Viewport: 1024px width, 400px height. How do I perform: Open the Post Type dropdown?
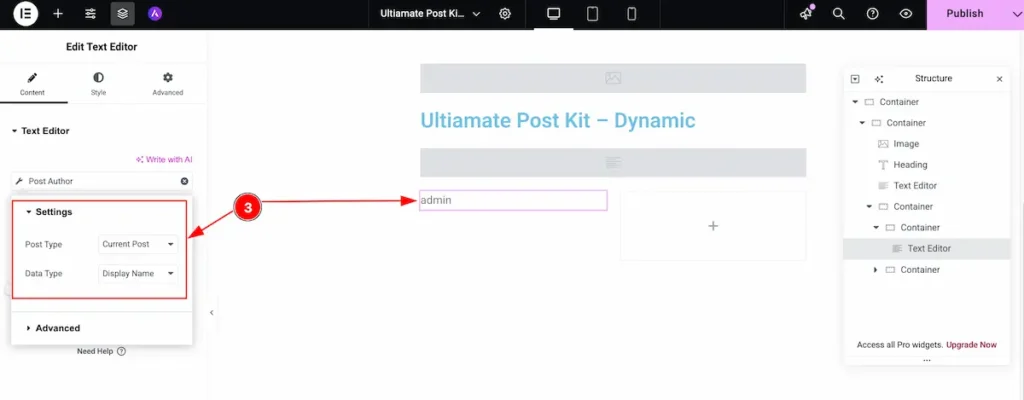pos(138,244)
